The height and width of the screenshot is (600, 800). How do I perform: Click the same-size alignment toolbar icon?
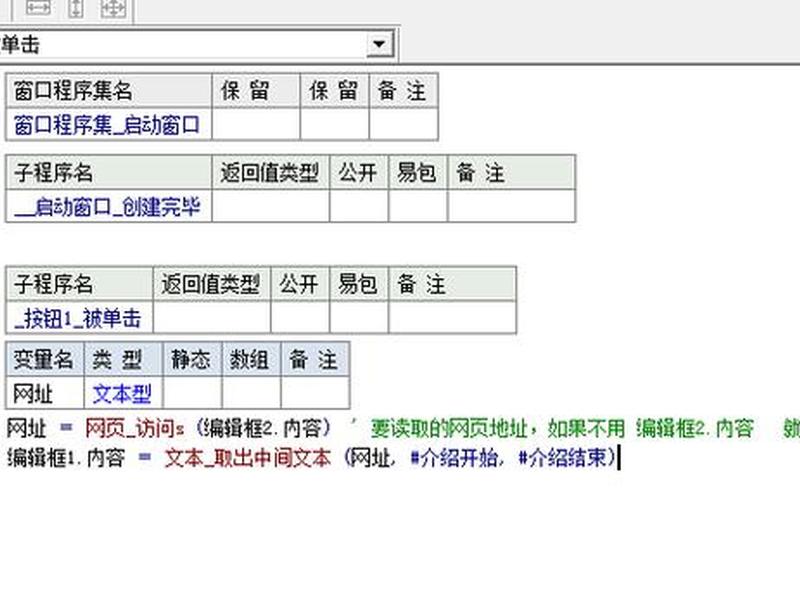(x=113, y=8)
